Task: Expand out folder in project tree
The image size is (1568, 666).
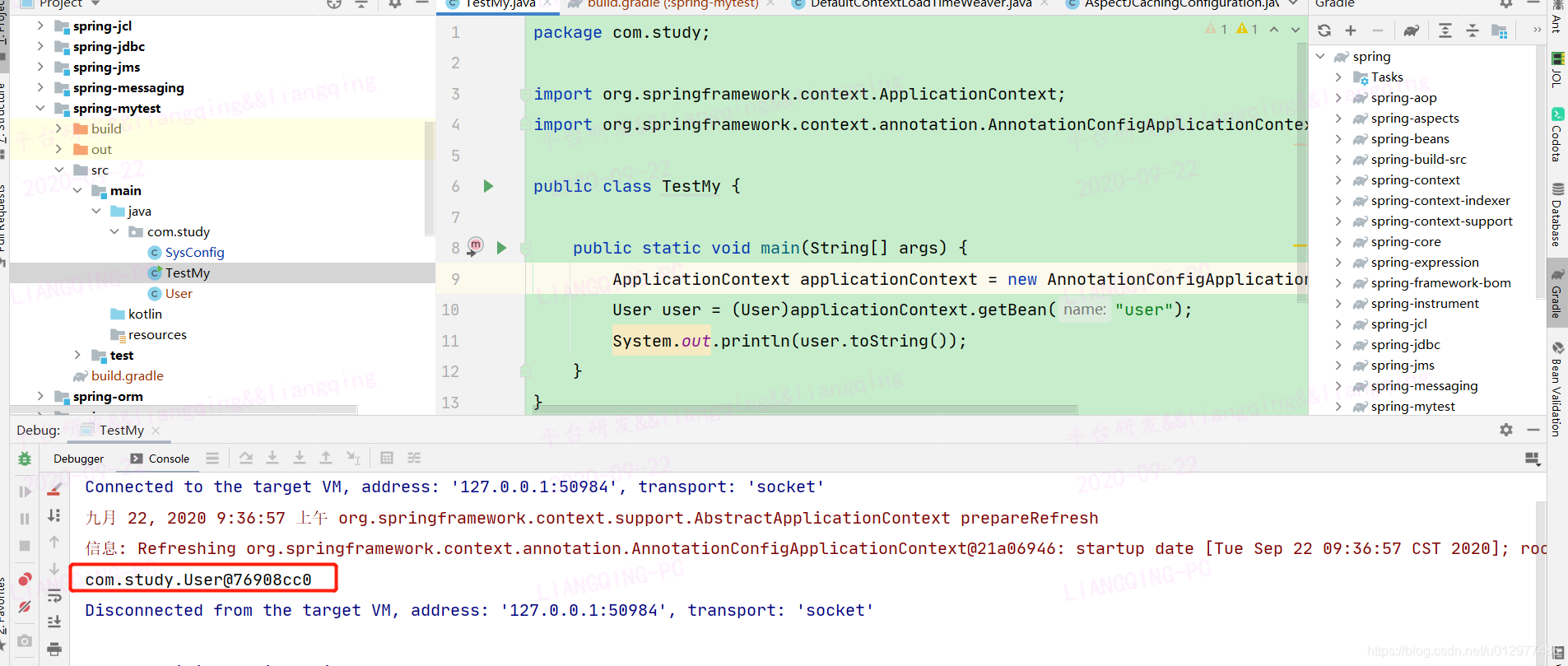Action: (58, 149)
